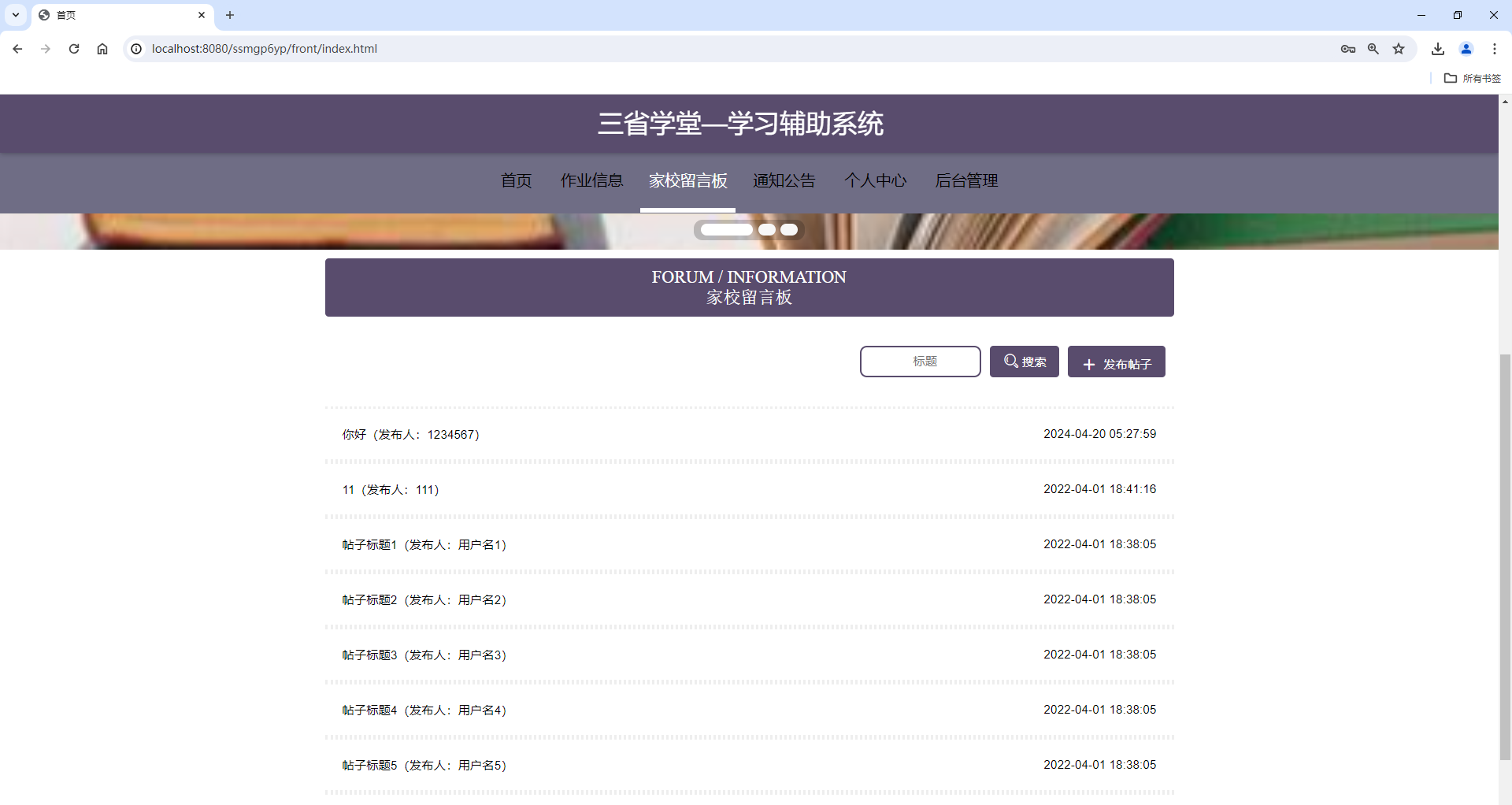
Task: Click the zoom magnifier icon in address bar
Action: pos(1373,49)
